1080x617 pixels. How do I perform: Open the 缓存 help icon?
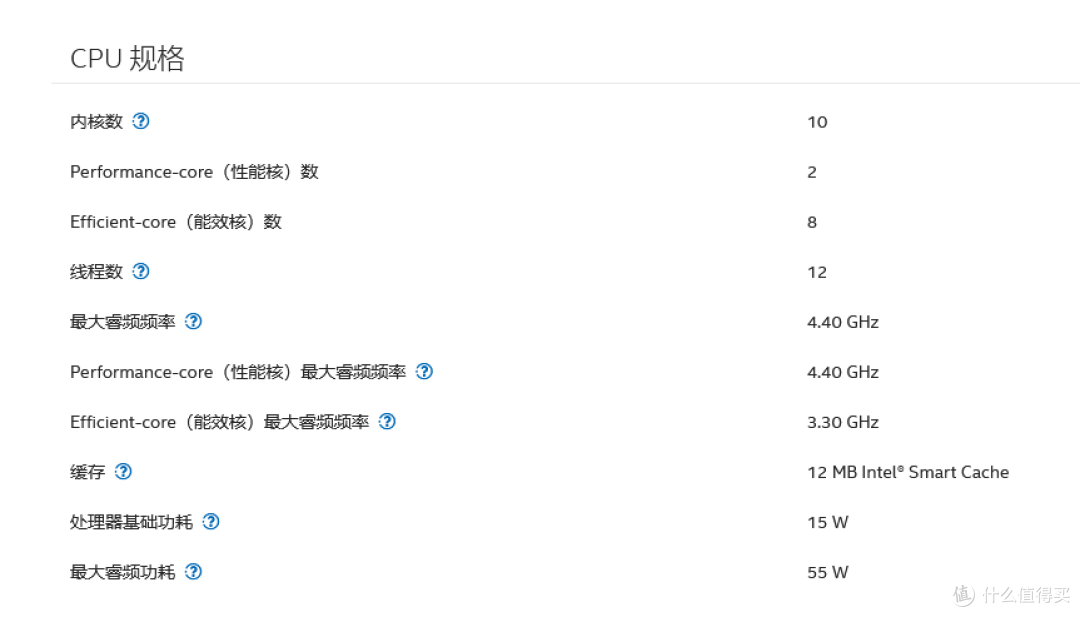coord(123,471)
